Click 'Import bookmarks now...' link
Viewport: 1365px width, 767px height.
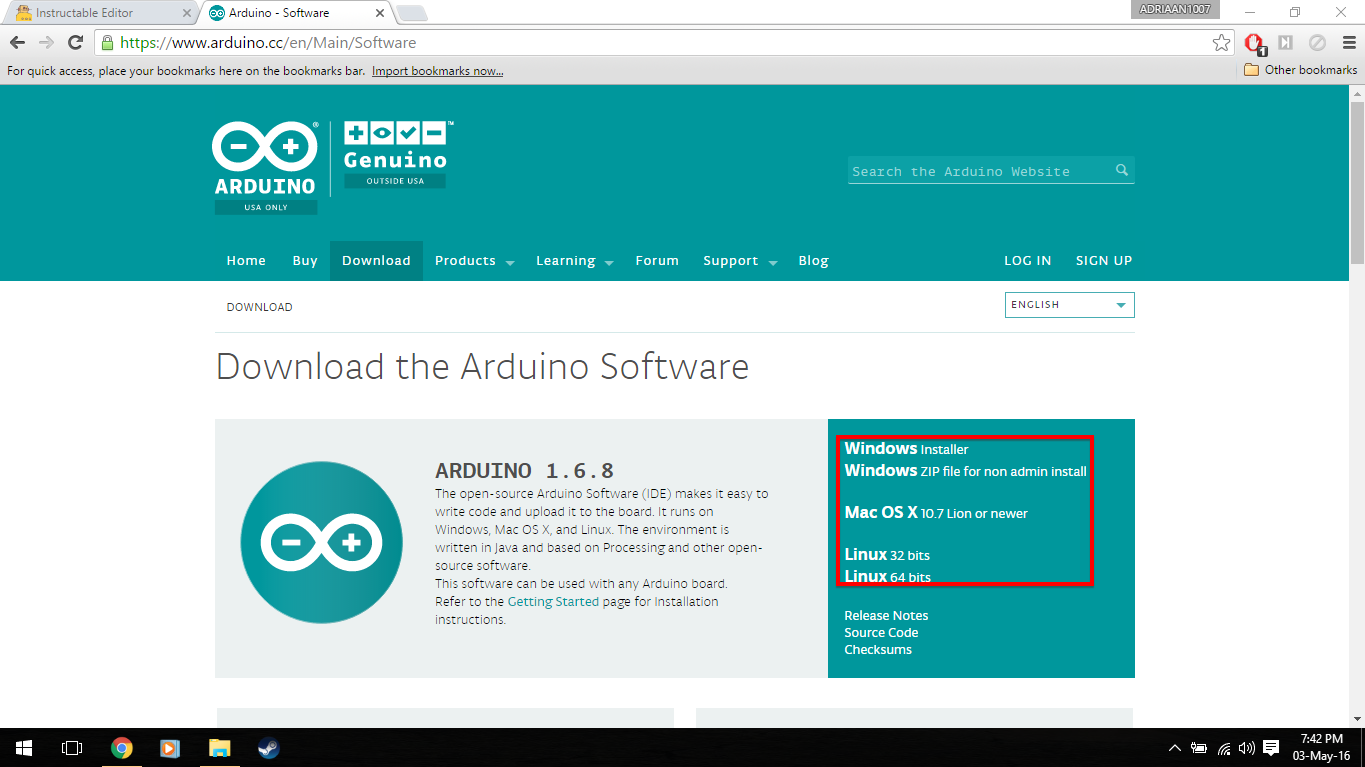[x=437, y=71]
